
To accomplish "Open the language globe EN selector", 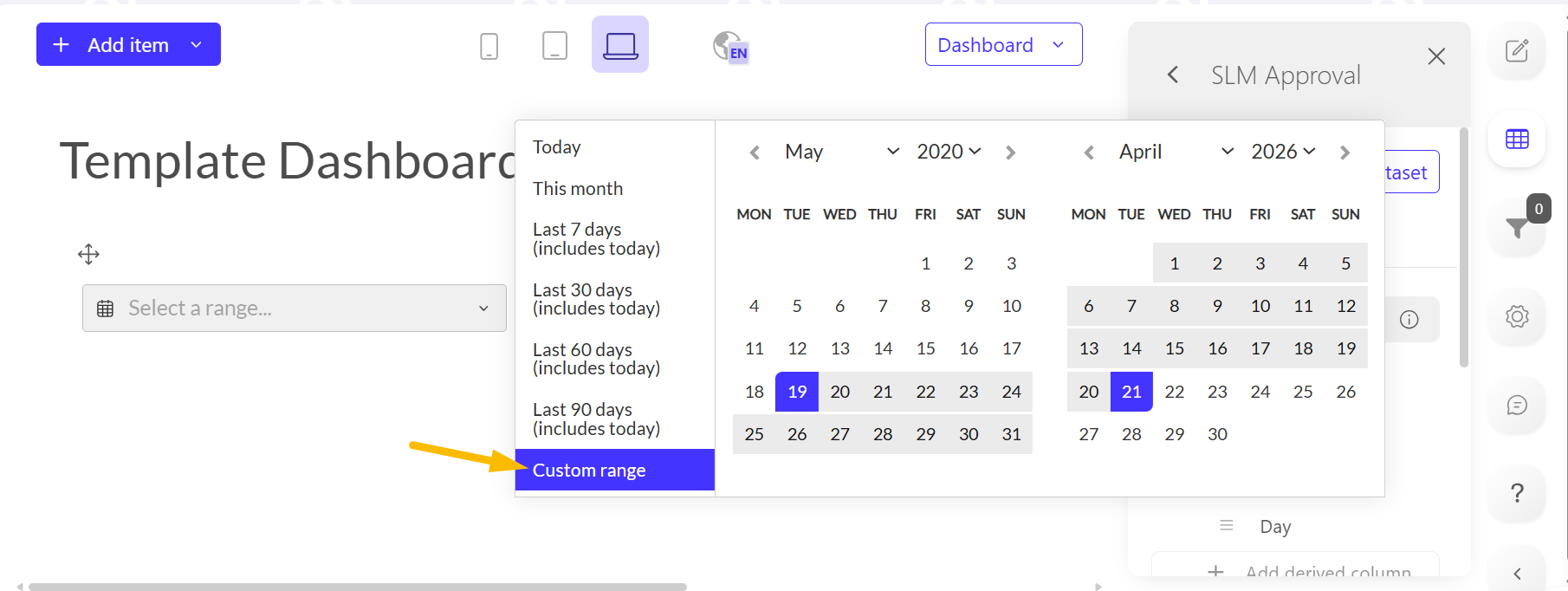I will (x=730, y=46).
